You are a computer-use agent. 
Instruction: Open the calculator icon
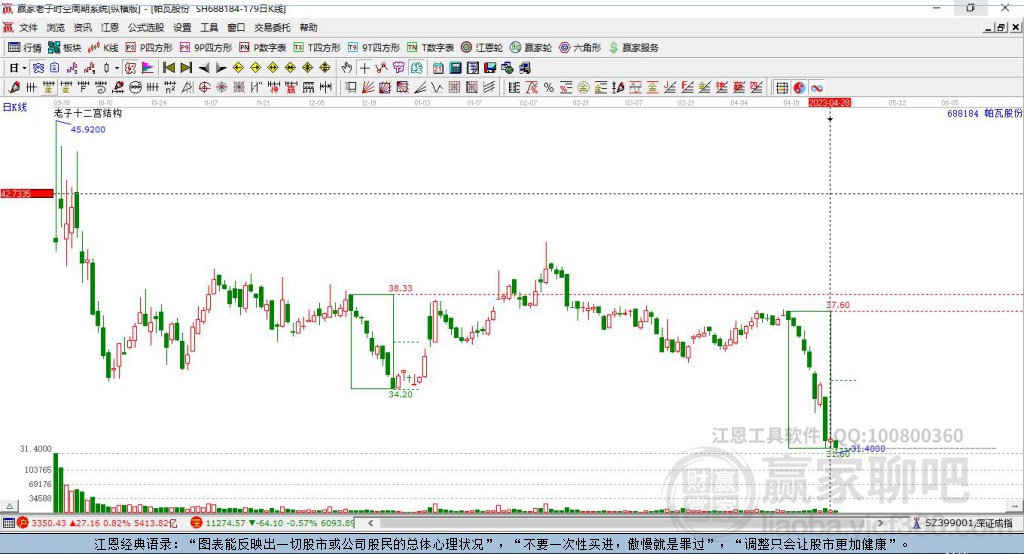pos(455,68)
